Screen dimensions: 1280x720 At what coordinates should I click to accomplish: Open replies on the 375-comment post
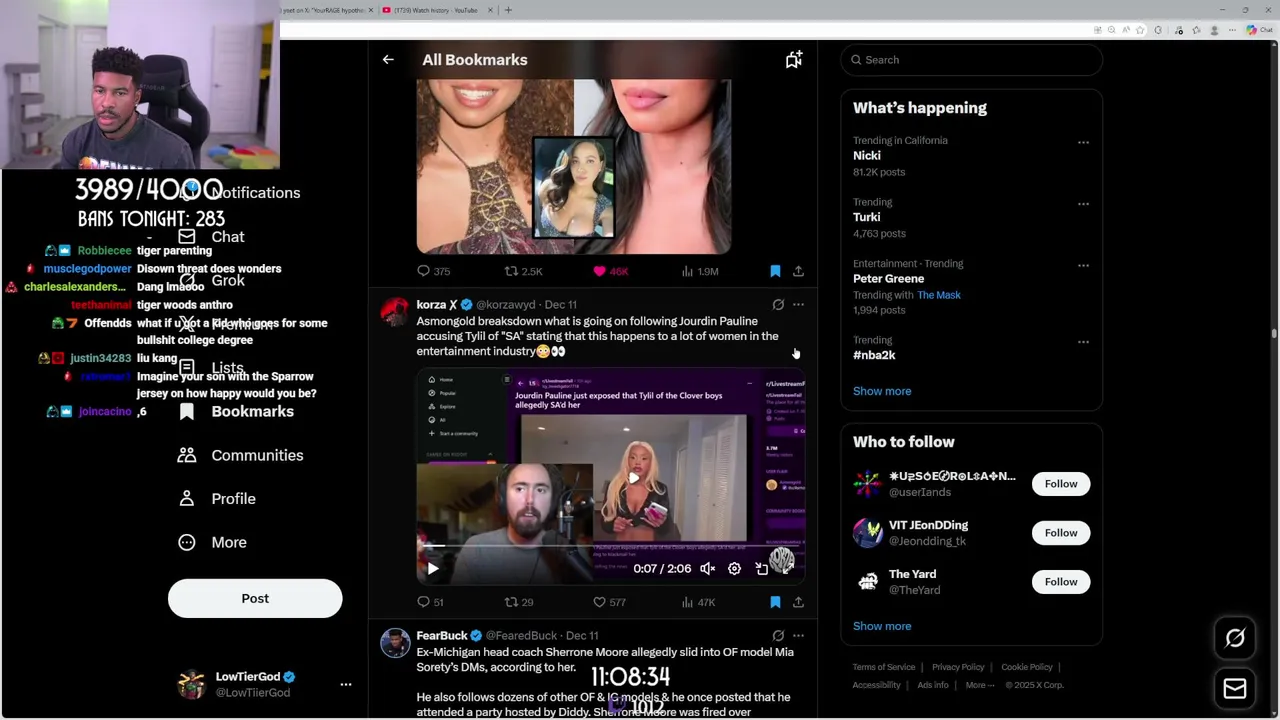coord(433,271)
